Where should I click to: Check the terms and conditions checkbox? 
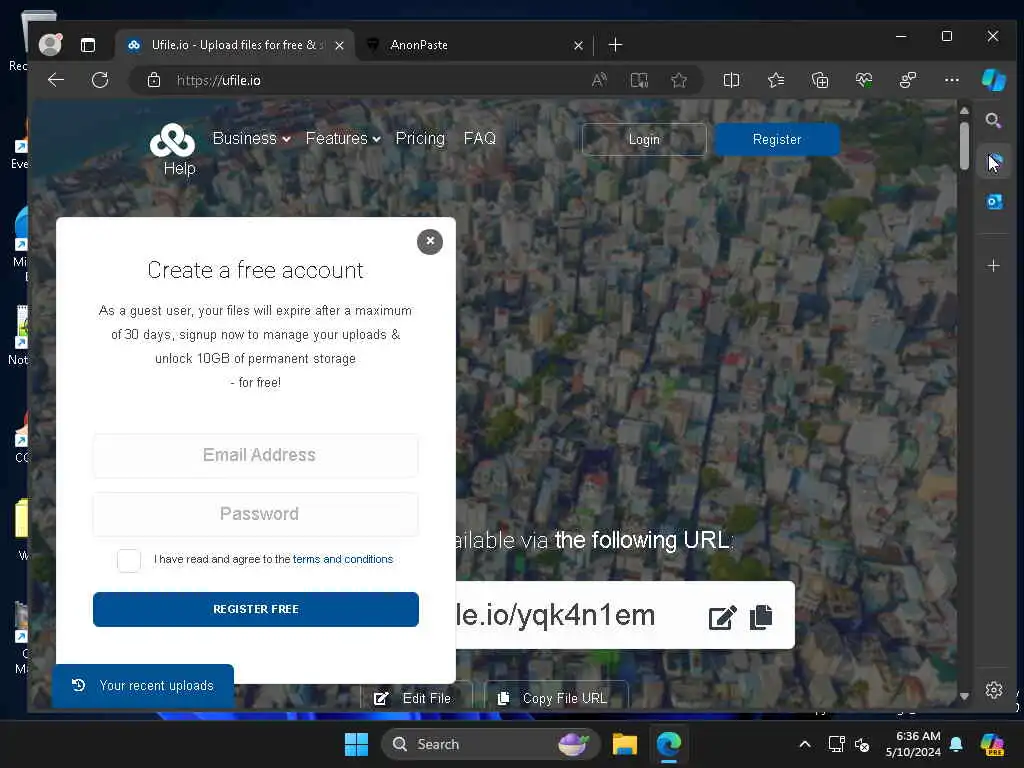point(129,560)
